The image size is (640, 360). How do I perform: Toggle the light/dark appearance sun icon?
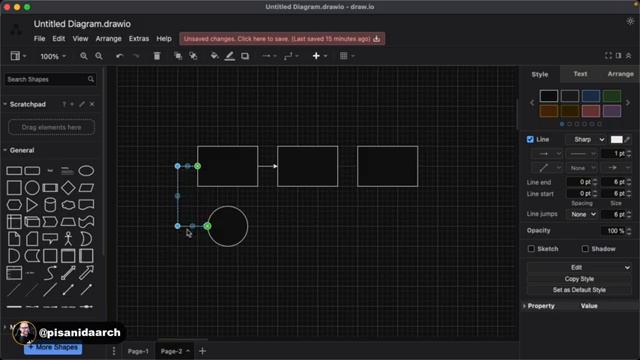[631, 21]
